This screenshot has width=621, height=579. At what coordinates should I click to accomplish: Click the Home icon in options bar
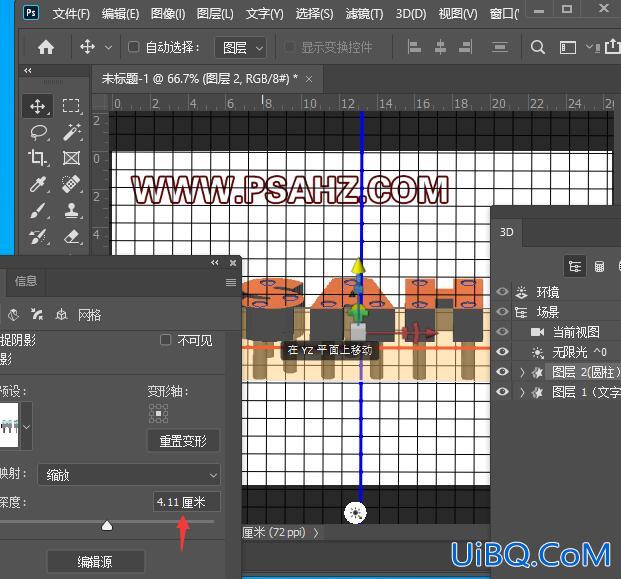pyautogui.click(x=46, y=48)
